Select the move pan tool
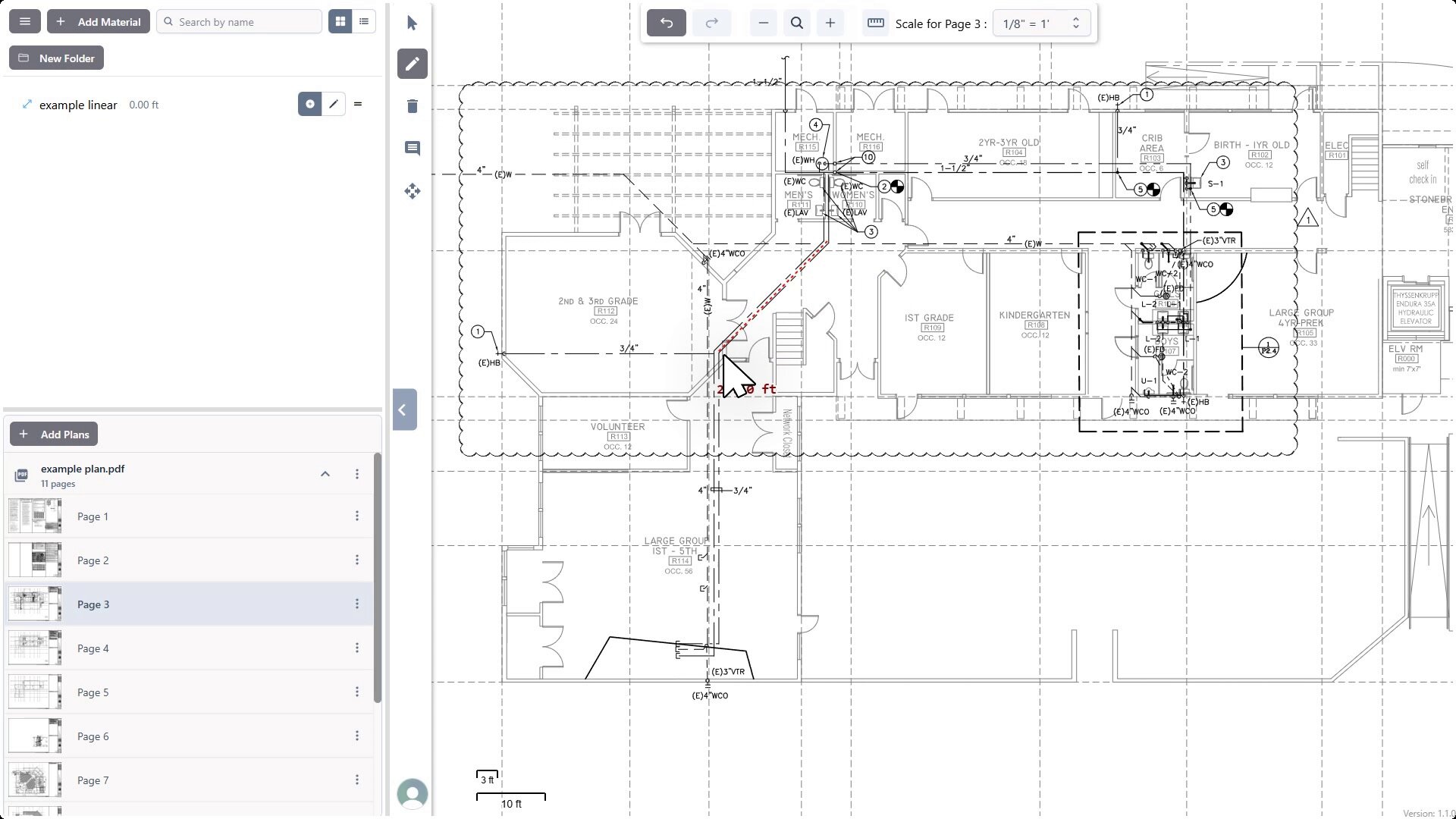1456x819 pixels. (412, 191)
